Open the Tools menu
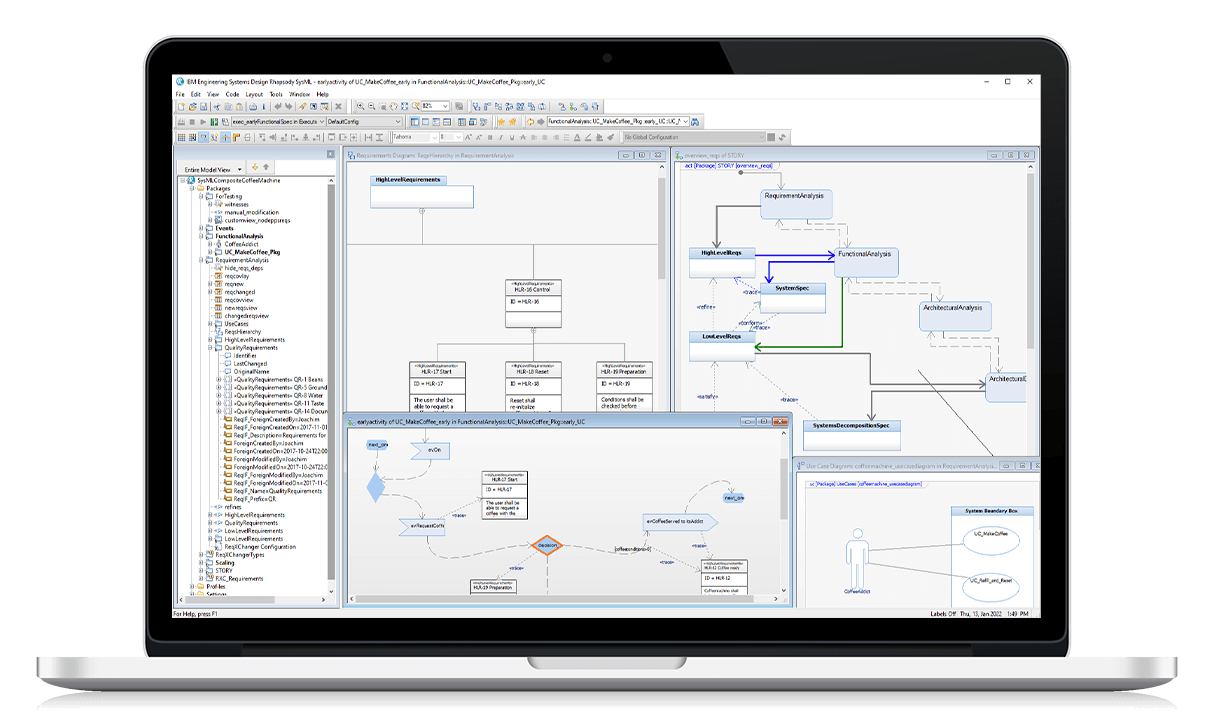Screen dimensions: 1214x725 [276, 94]
